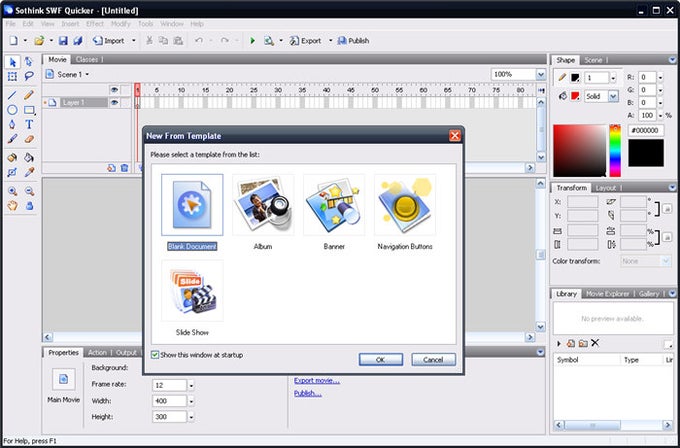The height and width of the screenshot is (448, 680).
Task: Select the Subselection tool
Action: (x=29, y=62)
